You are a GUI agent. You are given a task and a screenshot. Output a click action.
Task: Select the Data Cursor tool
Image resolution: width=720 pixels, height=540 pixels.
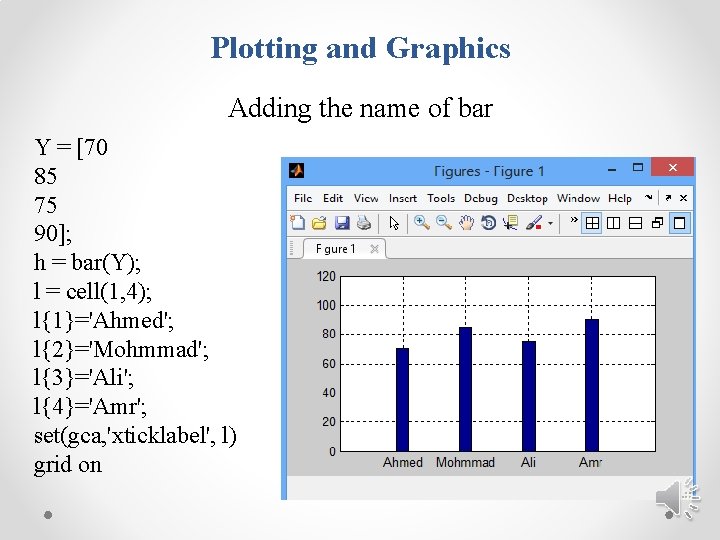coord(510,223)
